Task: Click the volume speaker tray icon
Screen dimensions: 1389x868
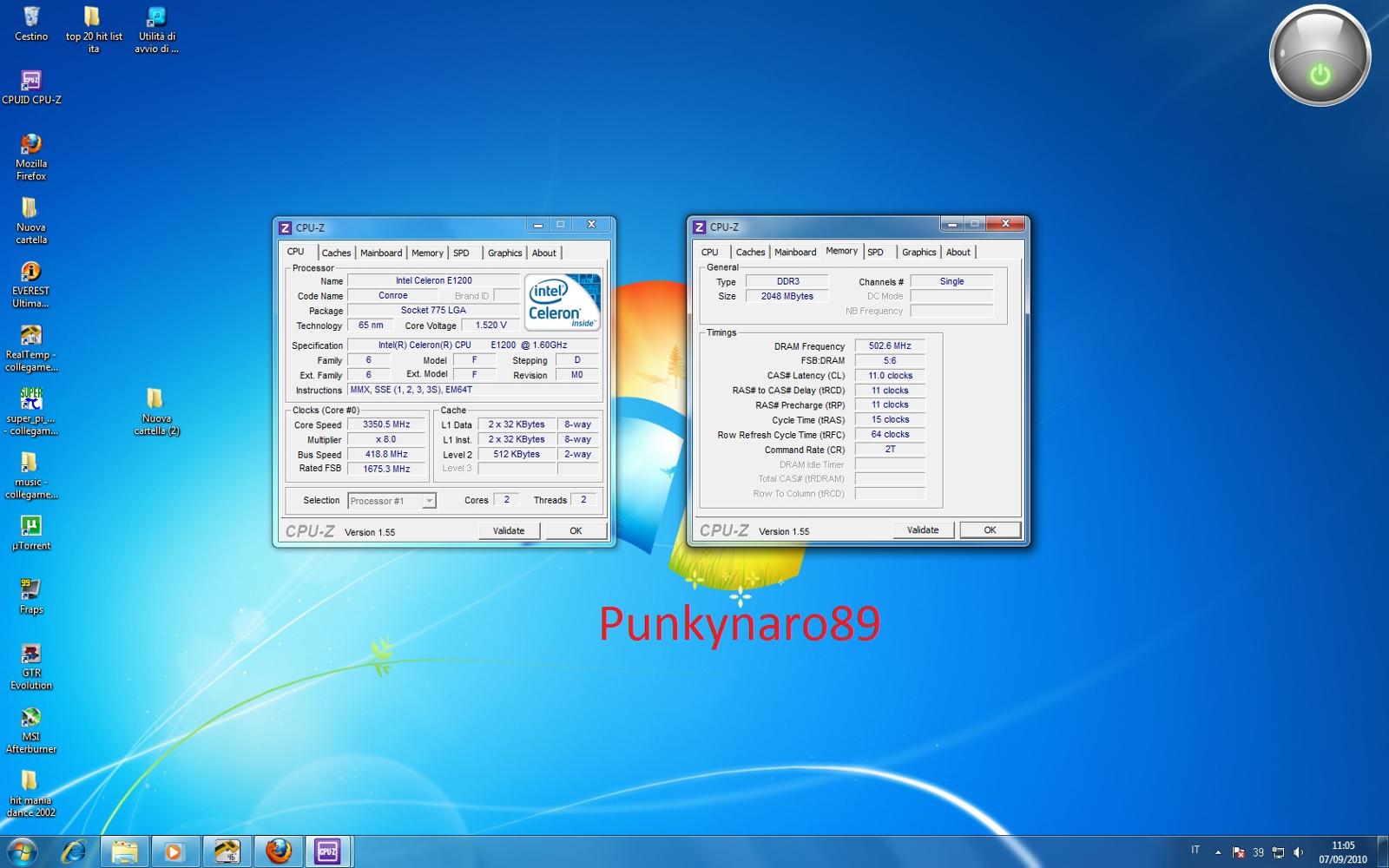Action: pos(1298,852)
